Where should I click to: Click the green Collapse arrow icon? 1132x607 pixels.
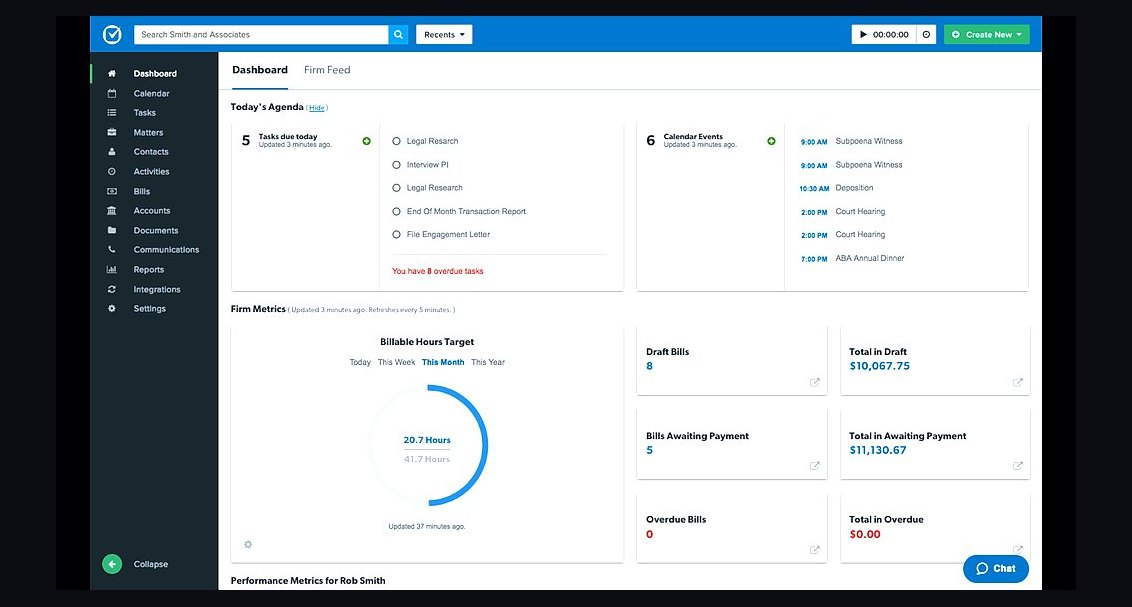tap(112, 564)
